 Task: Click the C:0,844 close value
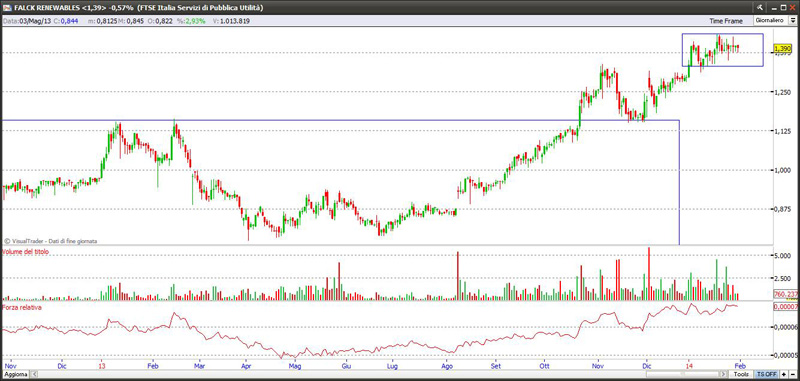coord(66,21)
